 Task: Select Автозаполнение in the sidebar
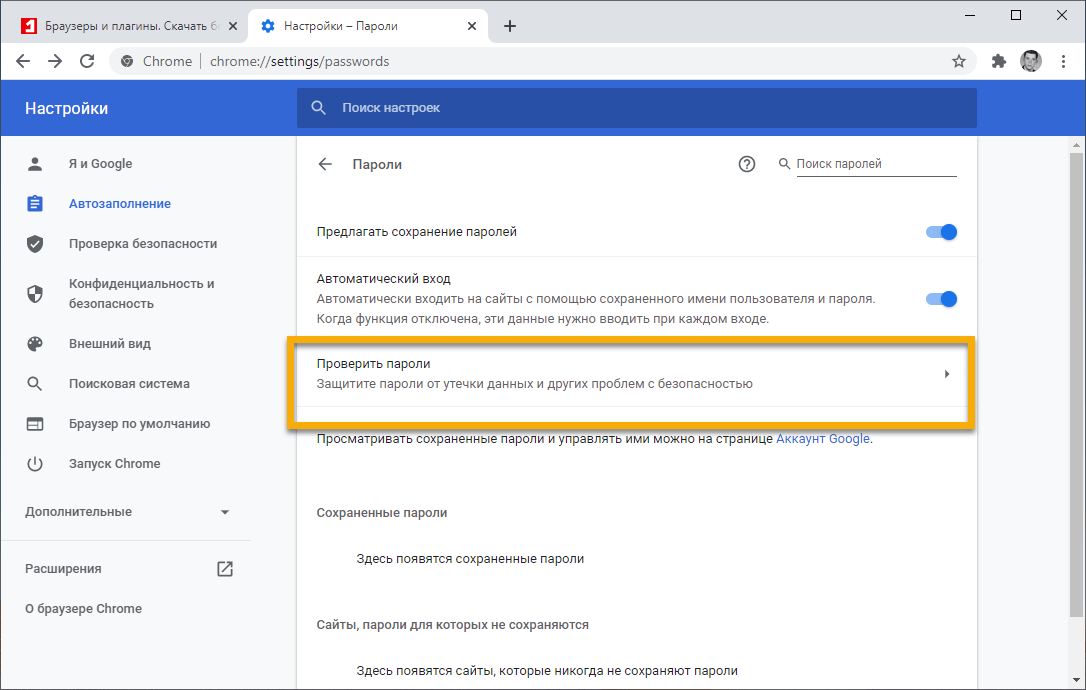click(120, 204)
